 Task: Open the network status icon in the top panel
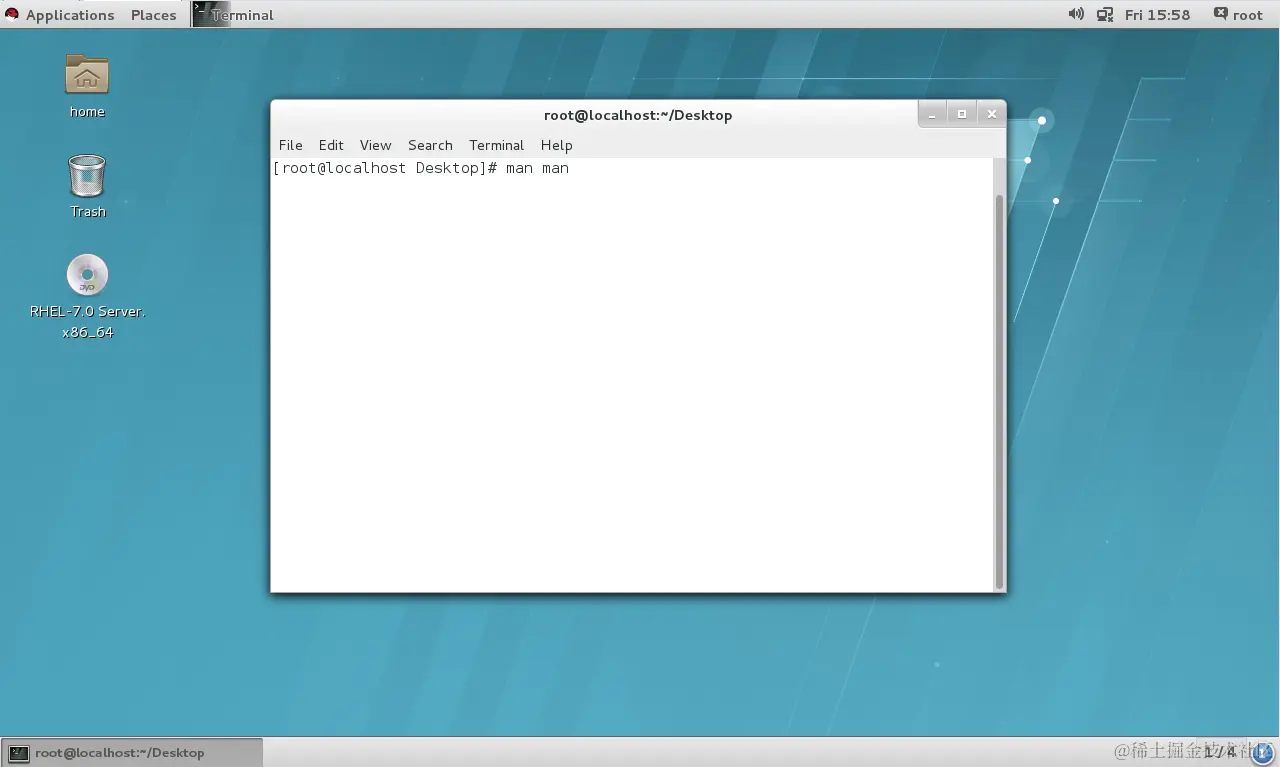1105,14
